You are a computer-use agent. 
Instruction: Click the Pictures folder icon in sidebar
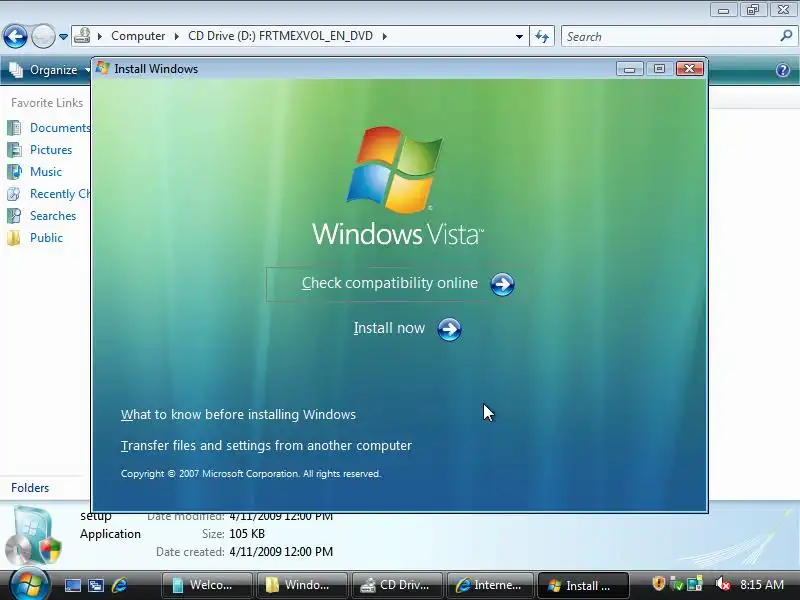(14, 149)
